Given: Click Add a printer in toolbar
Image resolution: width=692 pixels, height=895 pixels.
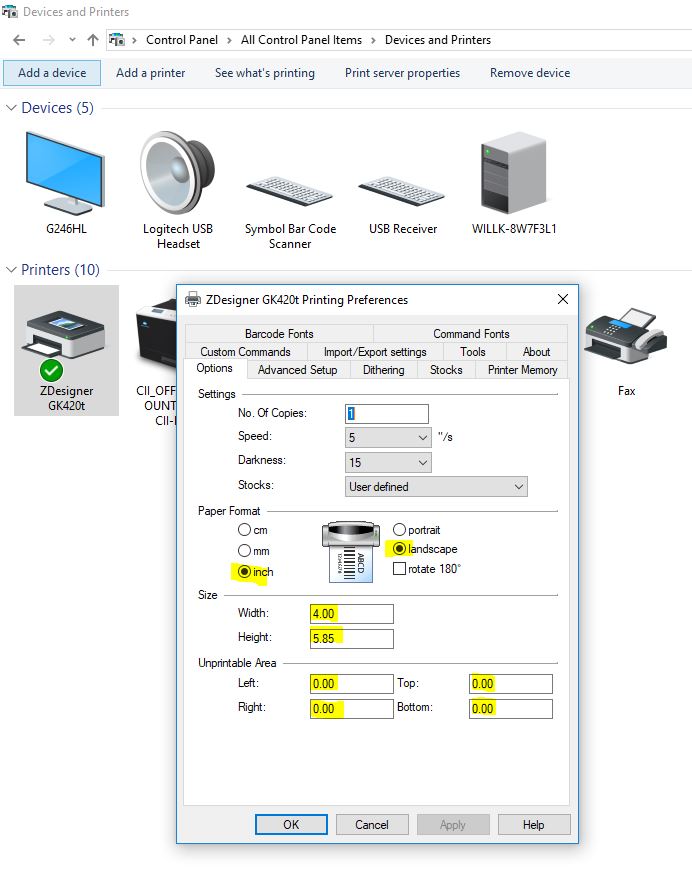Looking at the screenshot, I should [150, 73].
